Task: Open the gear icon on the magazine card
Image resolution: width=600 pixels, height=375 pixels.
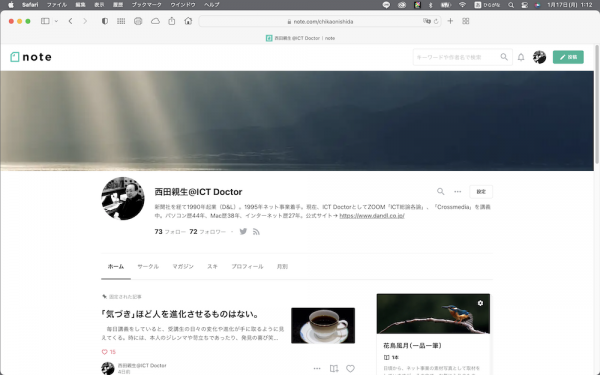Action: coord(480,303)
